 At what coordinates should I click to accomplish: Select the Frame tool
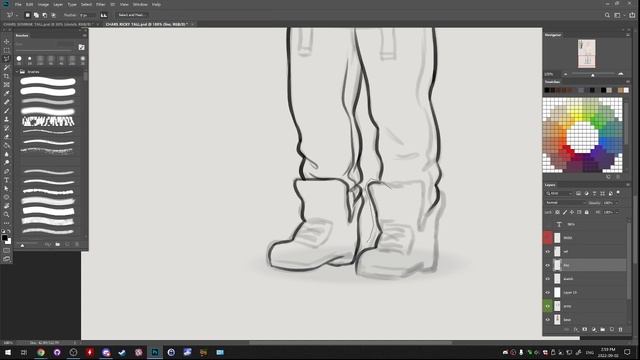(x=7, y=84)
